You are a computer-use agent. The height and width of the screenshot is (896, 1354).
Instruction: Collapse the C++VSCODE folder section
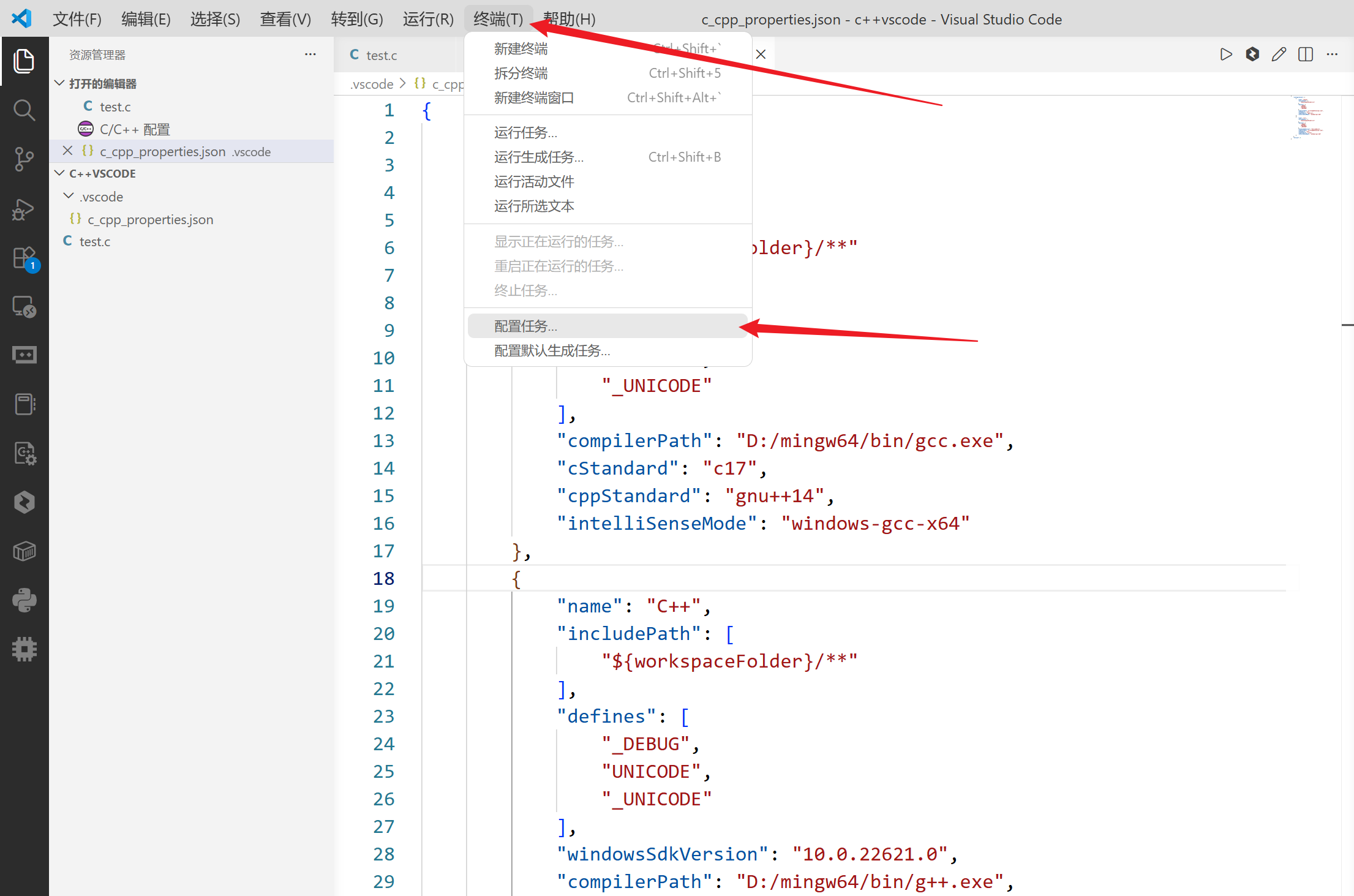(59, 173)
